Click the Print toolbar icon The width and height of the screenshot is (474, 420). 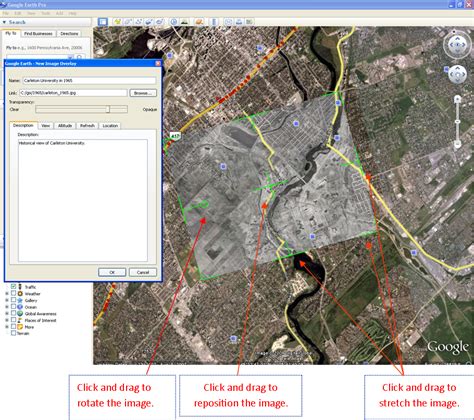[239, 22]
